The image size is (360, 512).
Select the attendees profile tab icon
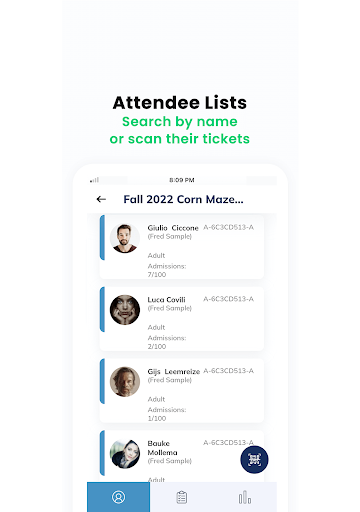coord(118,497)
